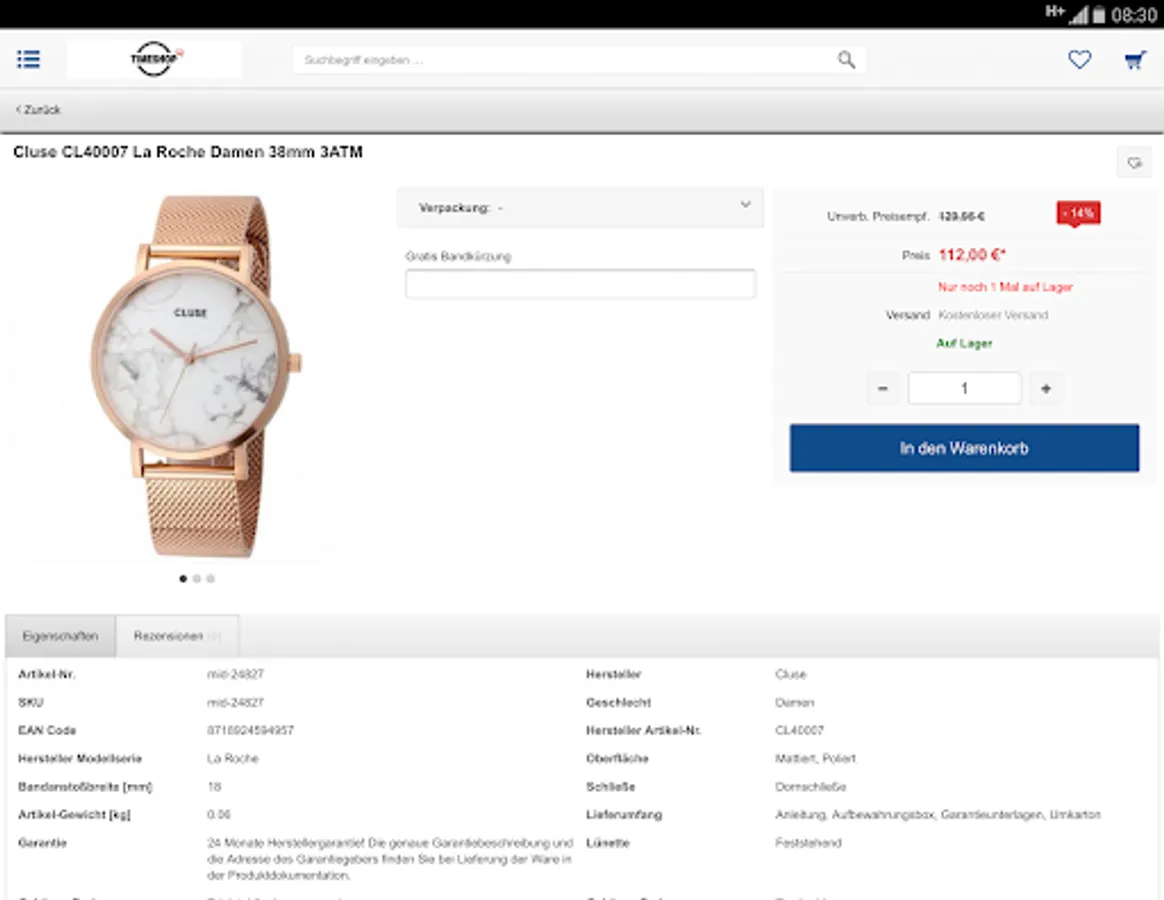1164x900 pixels.
Task: Tap the Timeshop logo
Action: tap(154, 59)
